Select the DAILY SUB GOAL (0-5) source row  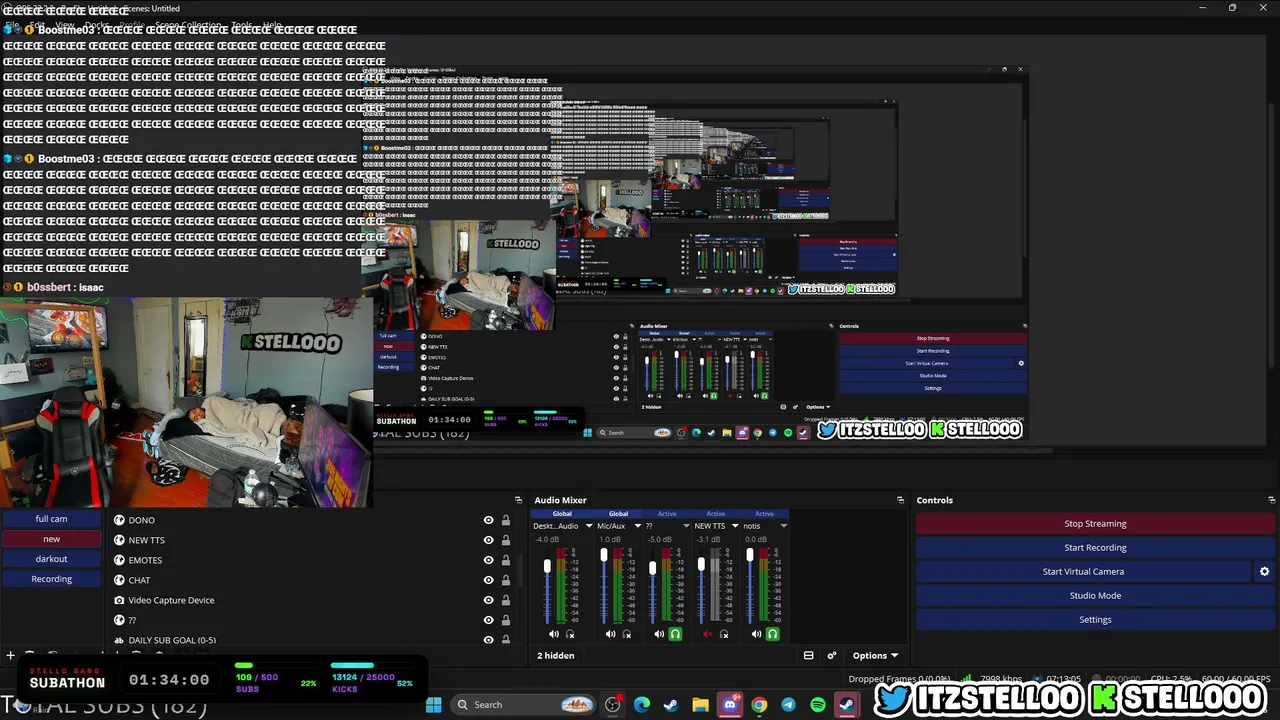tap(310, 640)
